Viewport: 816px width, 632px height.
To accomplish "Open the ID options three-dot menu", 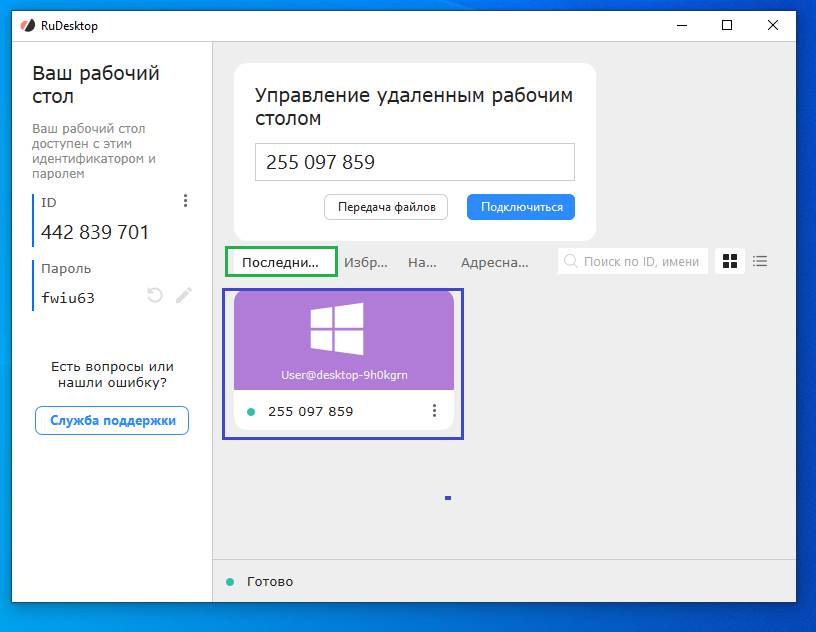I will 185,201.
